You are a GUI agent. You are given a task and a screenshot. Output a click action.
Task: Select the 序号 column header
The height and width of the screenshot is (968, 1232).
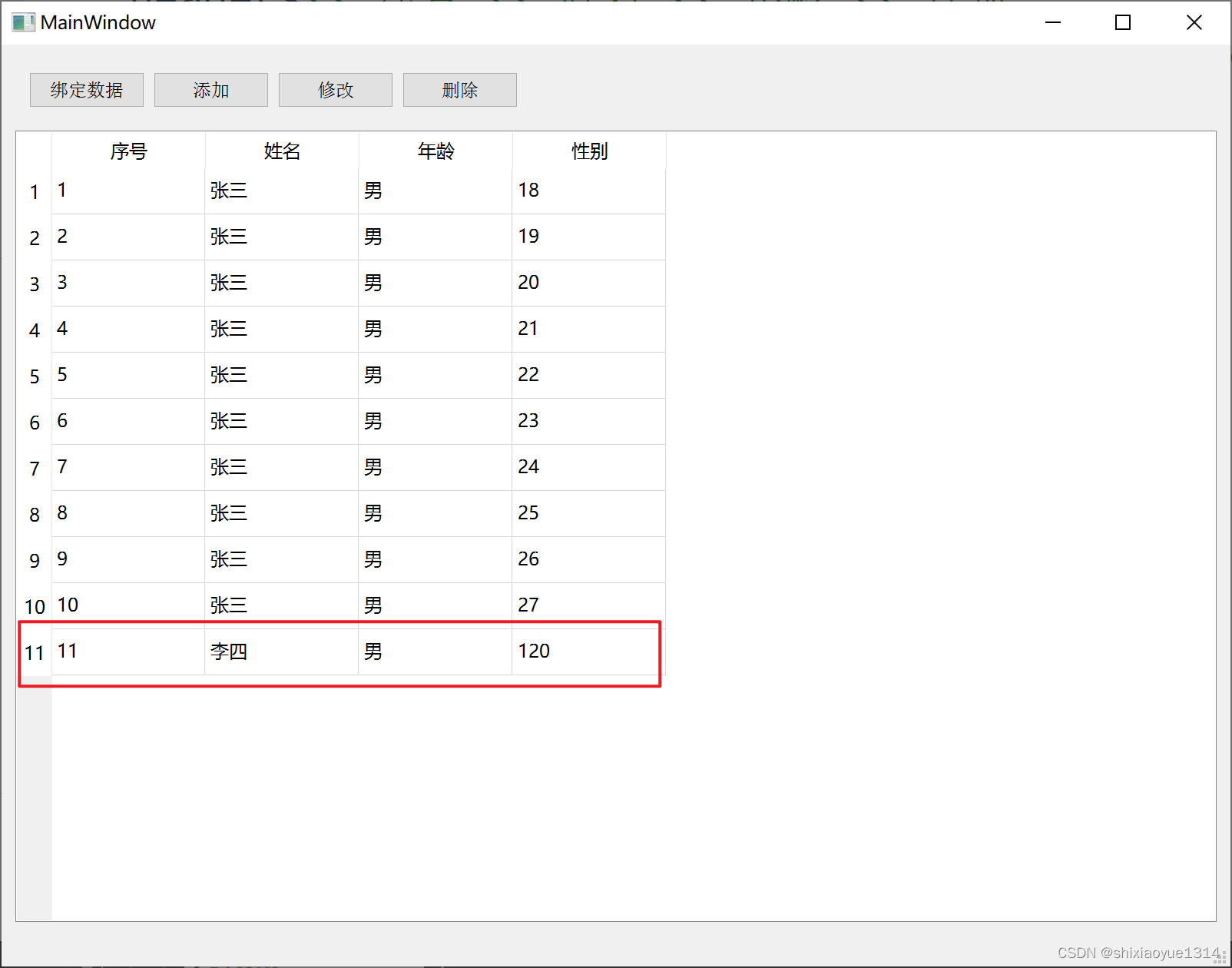(128, 151)
